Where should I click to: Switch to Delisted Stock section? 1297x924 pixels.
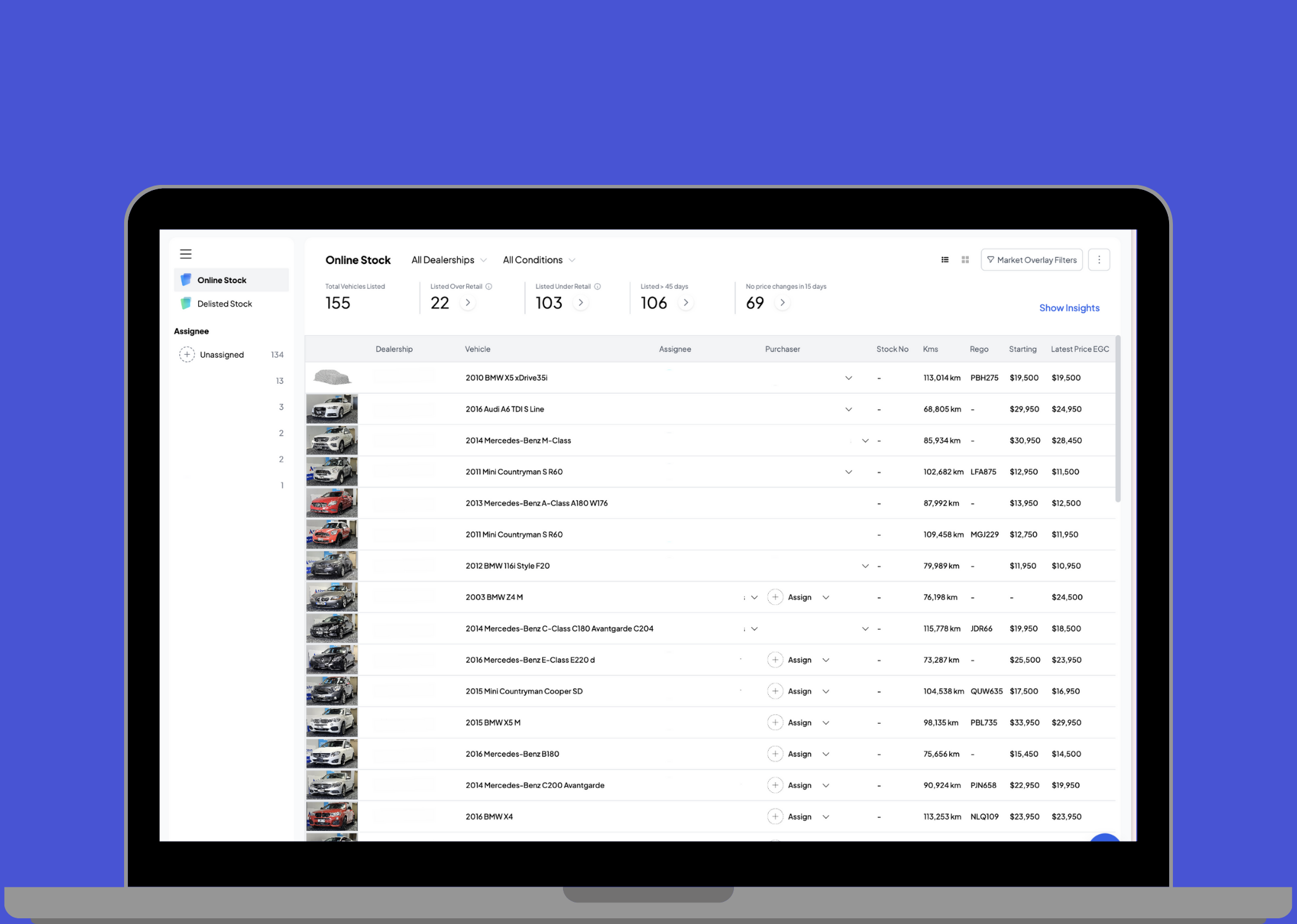pos(225,303)
